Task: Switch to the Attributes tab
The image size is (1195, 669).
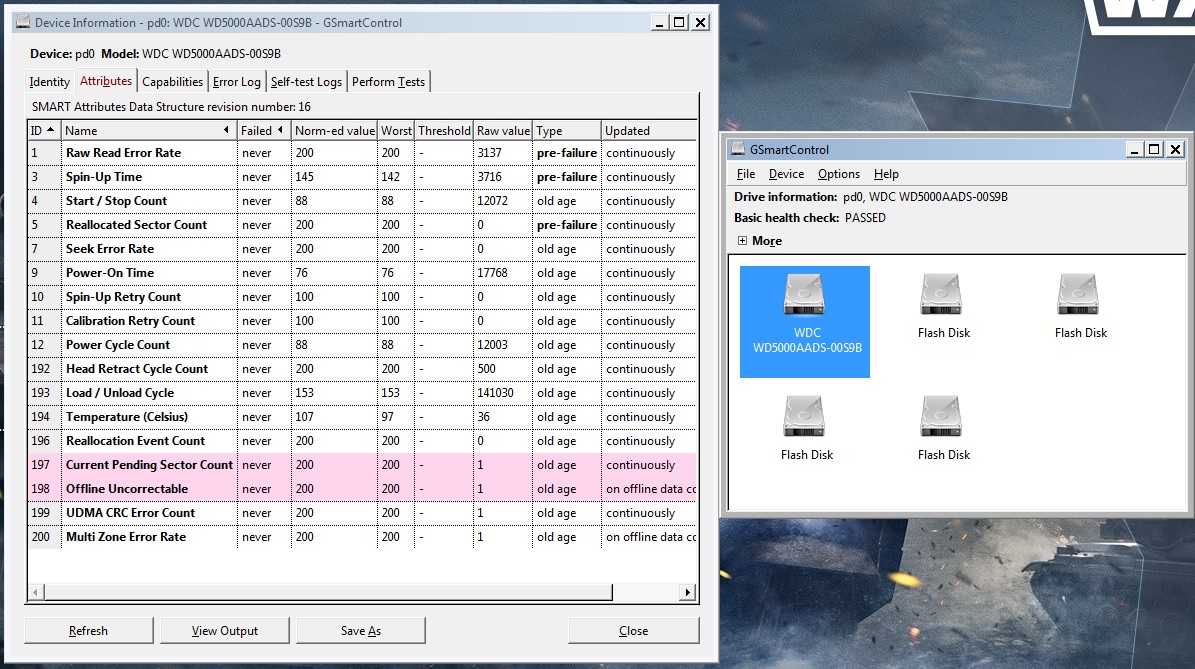Action: point(106,81)
